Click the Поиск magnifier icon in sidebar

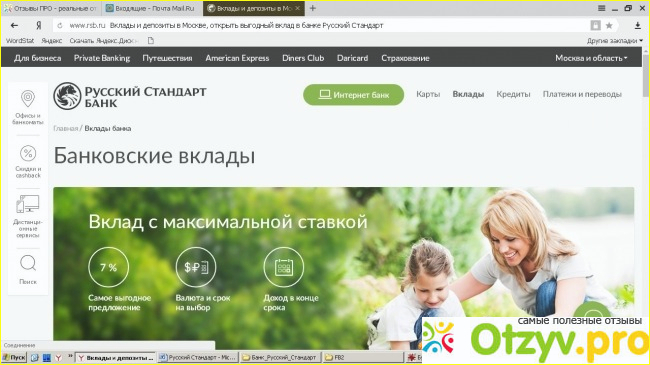coord(28,263)
